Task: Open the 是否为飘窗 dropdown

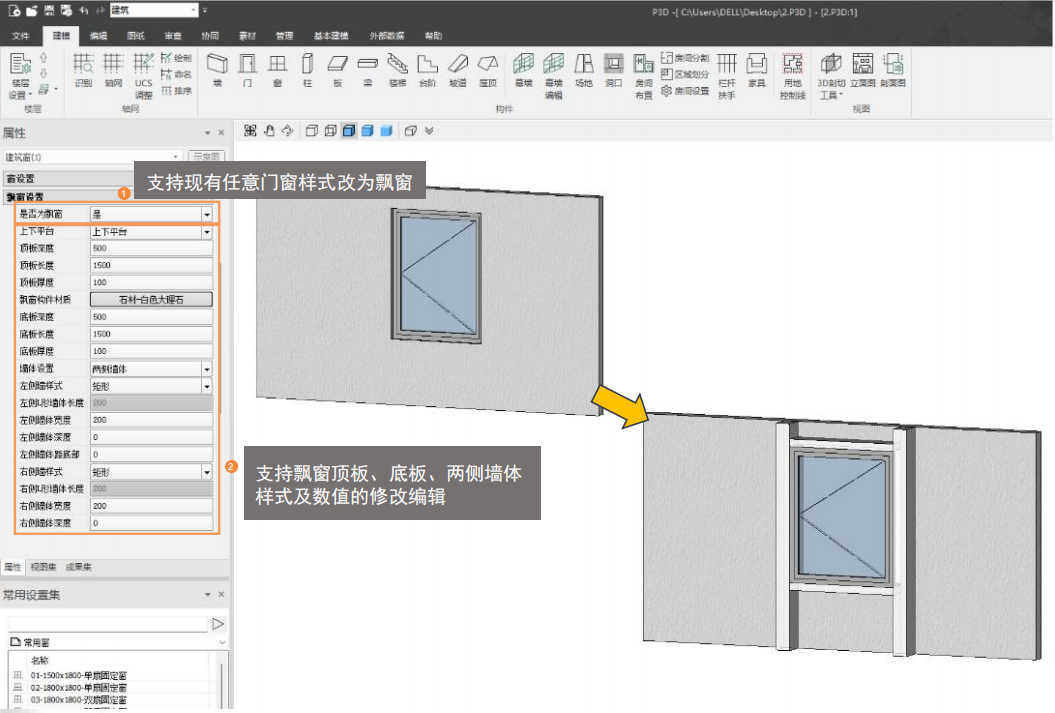Action: (207, 214)
